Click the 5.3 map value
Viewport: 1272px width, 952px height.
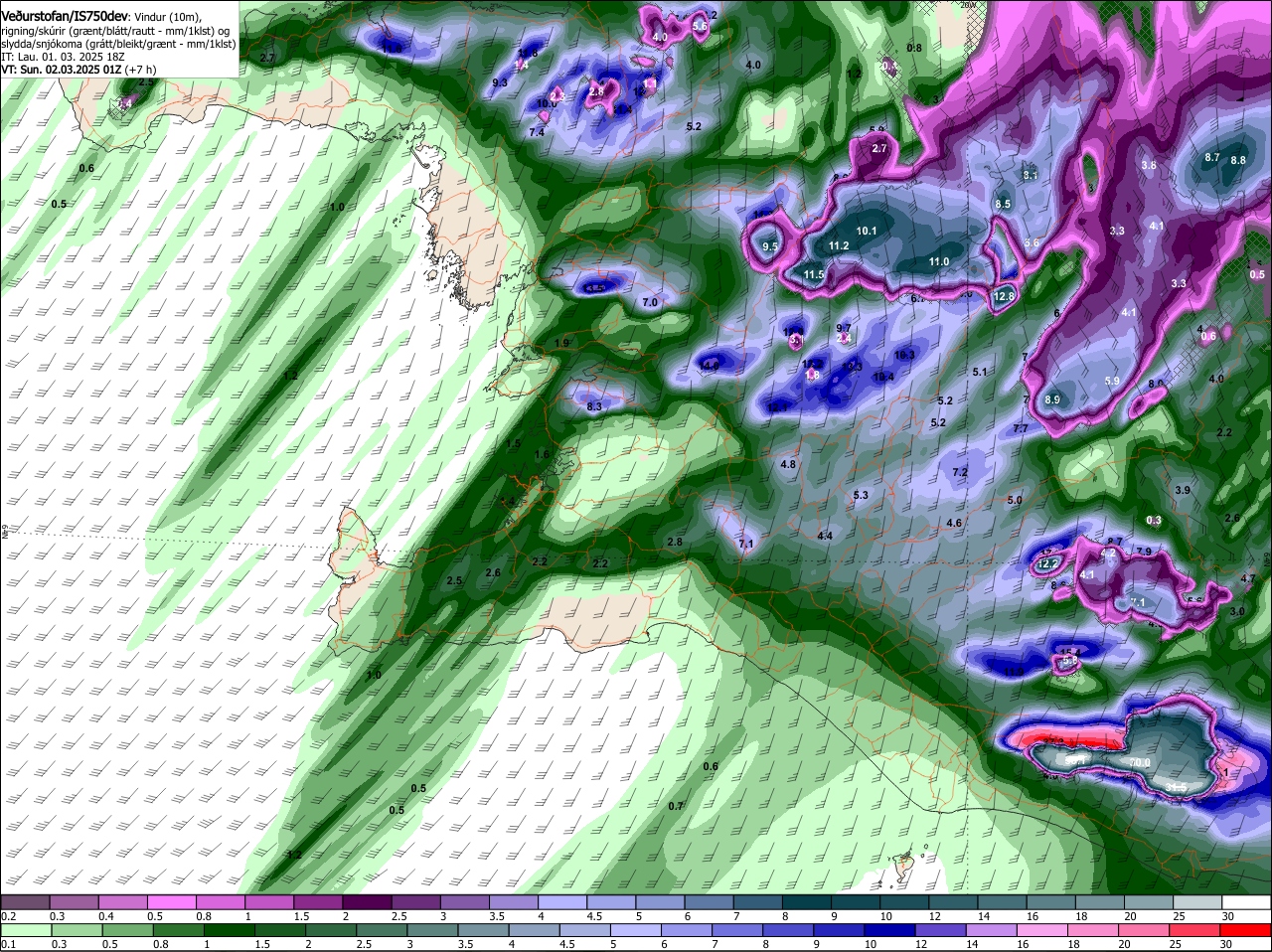(x=861, y=495)
